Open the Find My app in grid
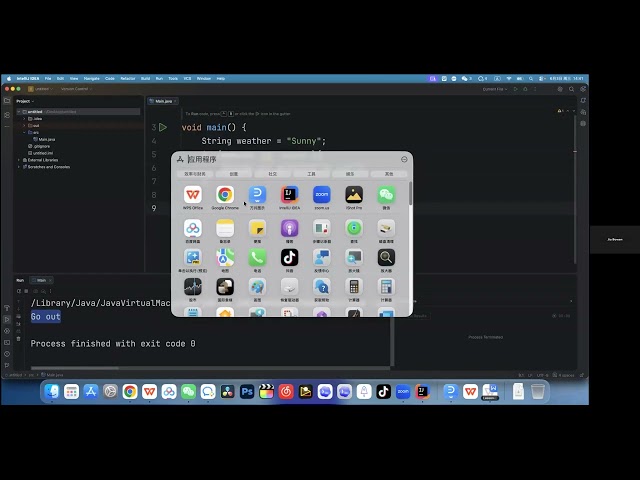Viewport: 640px width, 480px height. pyautogui.click(x=354, y=228)
